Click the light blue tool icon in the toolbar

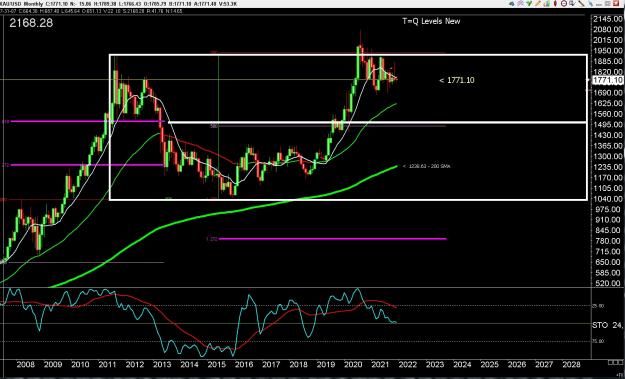pyautogui.click(x=591, y=4)
